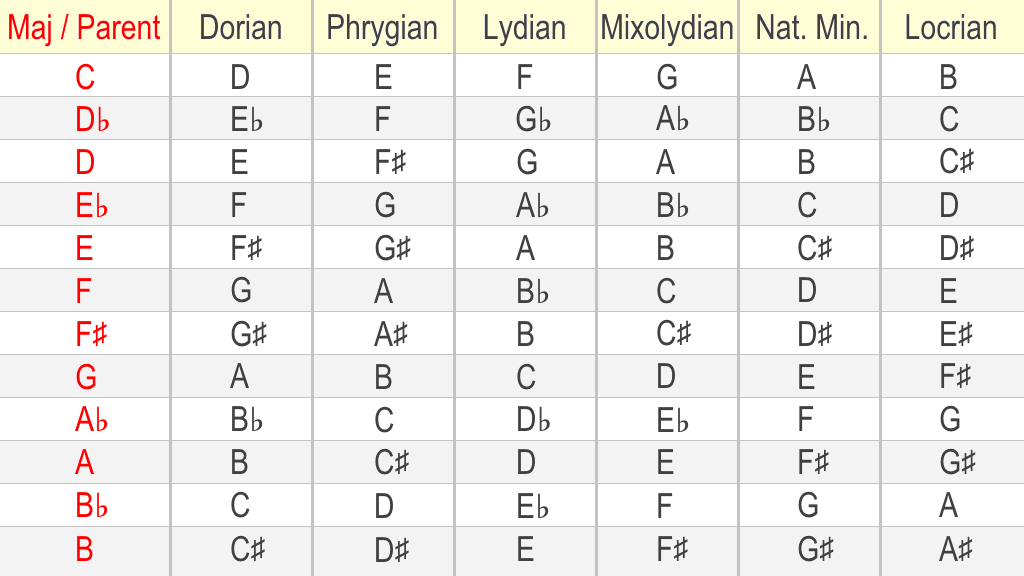This screenshot has height=576, width=1024.
Task: Select the Phrygian column header
Action: [383, 27]
